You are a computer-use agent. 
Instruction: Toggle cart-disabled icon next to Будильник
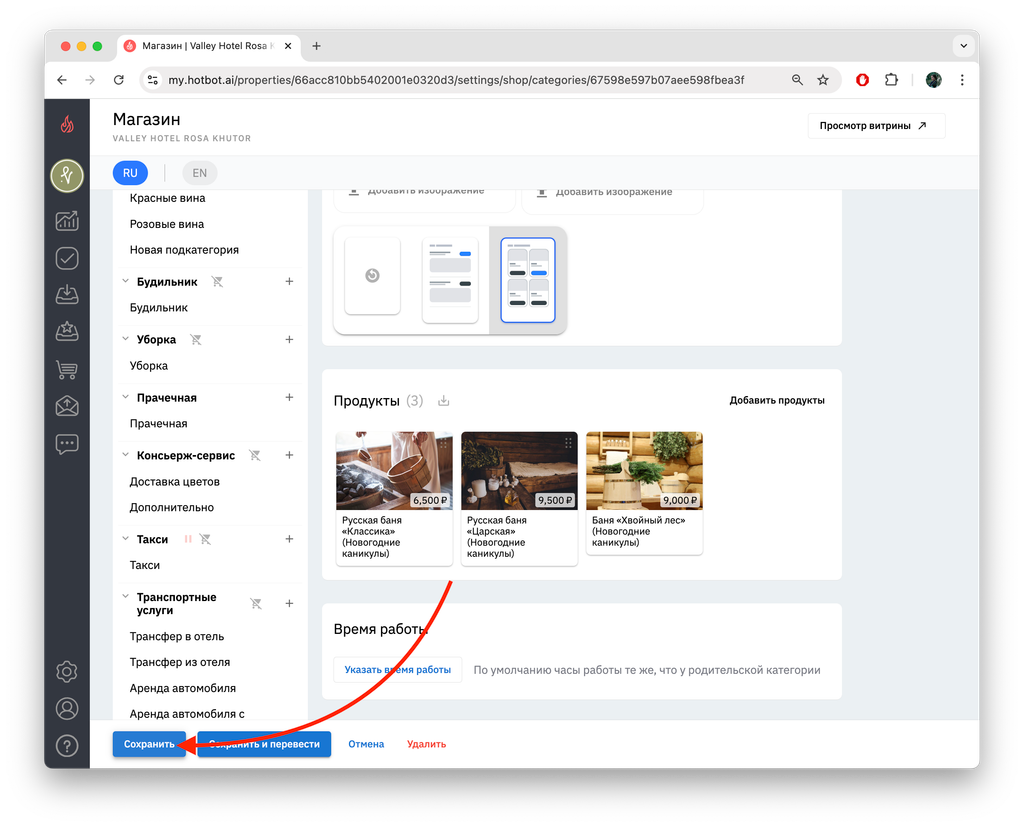tap(217, 282)
